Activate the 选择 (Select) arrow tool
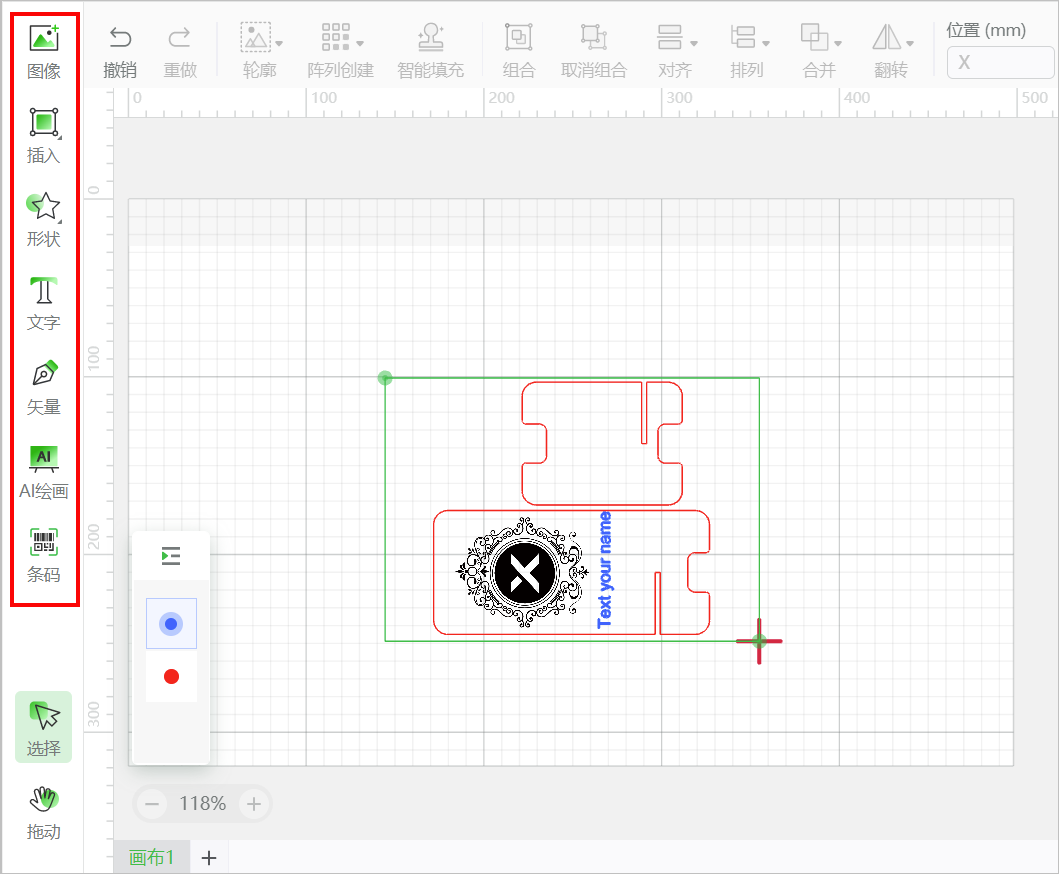This screenshot has height=874, width=1059. [44, 727]
